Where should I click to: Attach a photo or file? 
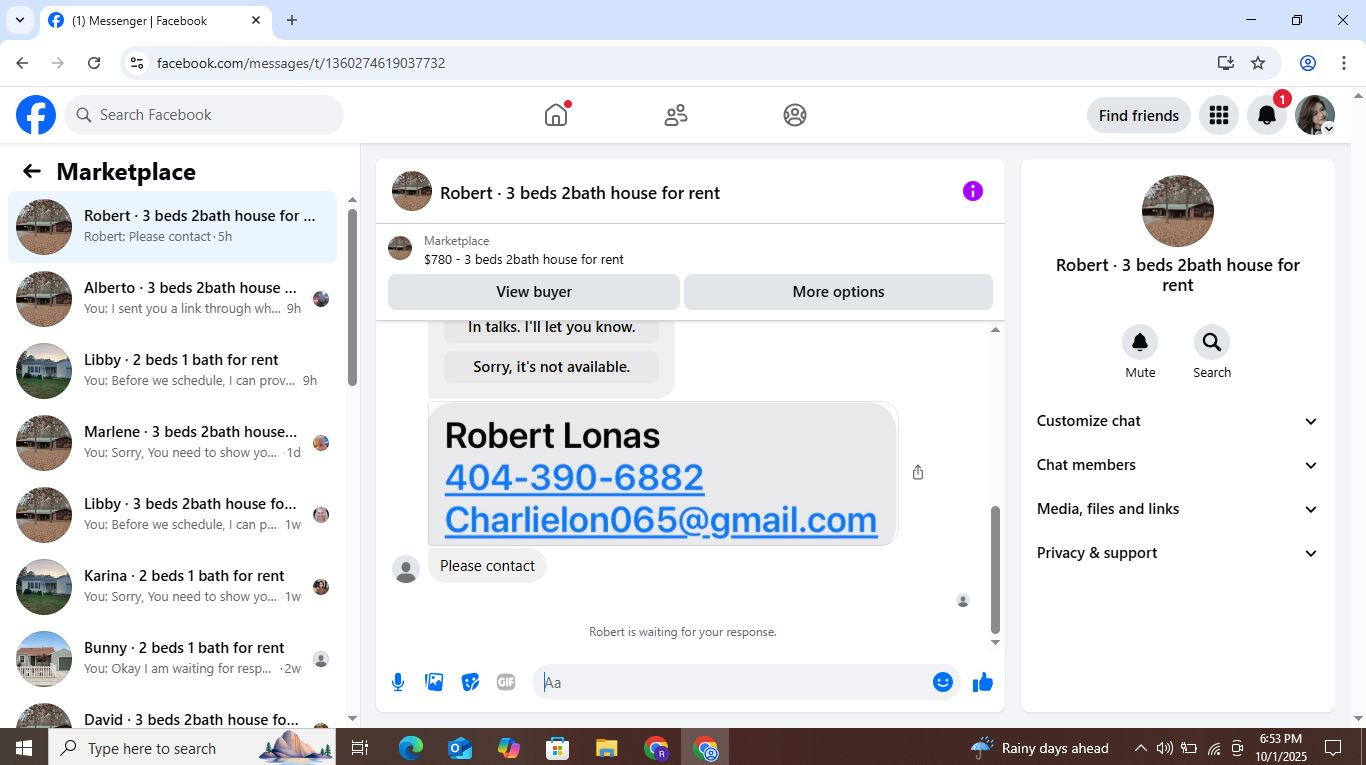click(434, 682)
